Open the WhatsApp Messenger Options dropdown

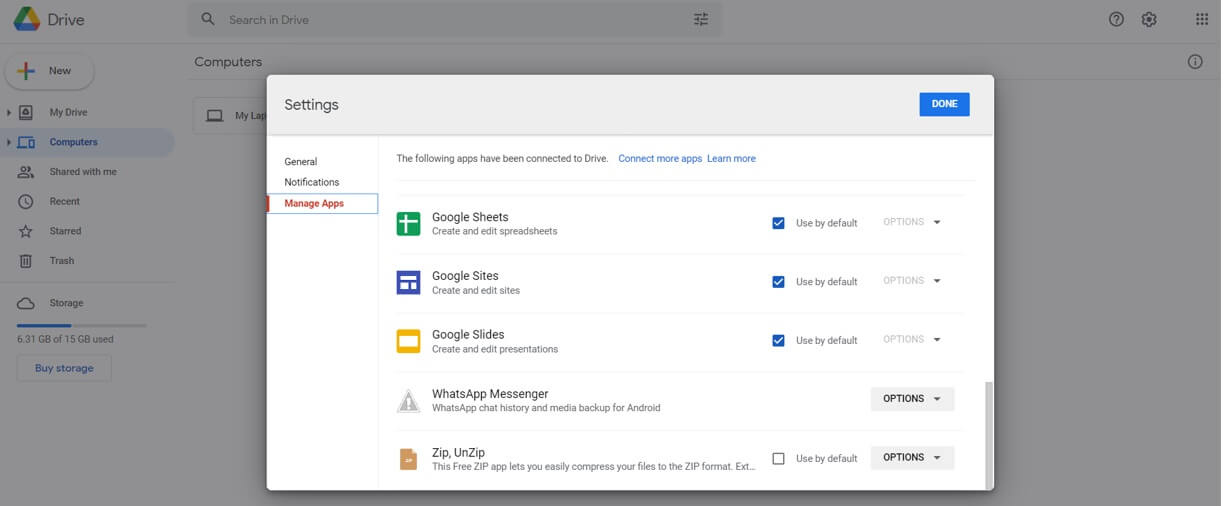[x=912, y=399]
